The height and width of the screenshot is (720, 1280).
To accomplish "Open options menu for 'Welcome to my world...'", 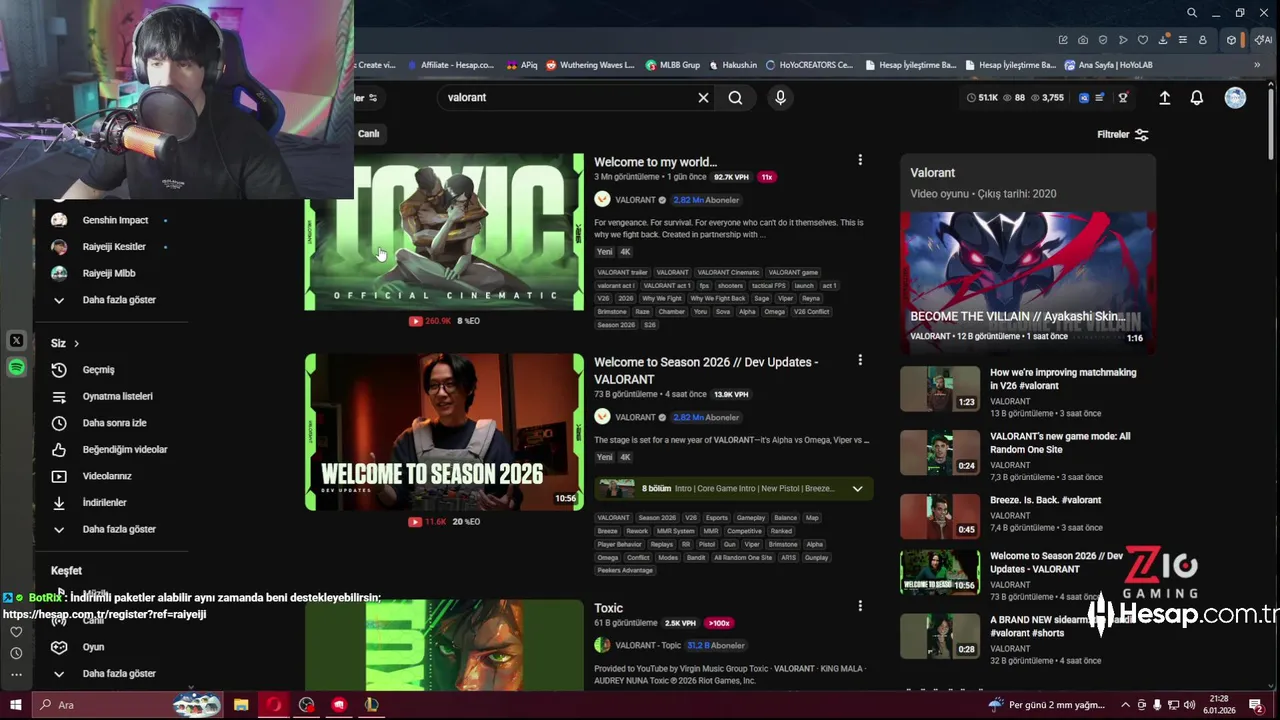I will 860,160.
